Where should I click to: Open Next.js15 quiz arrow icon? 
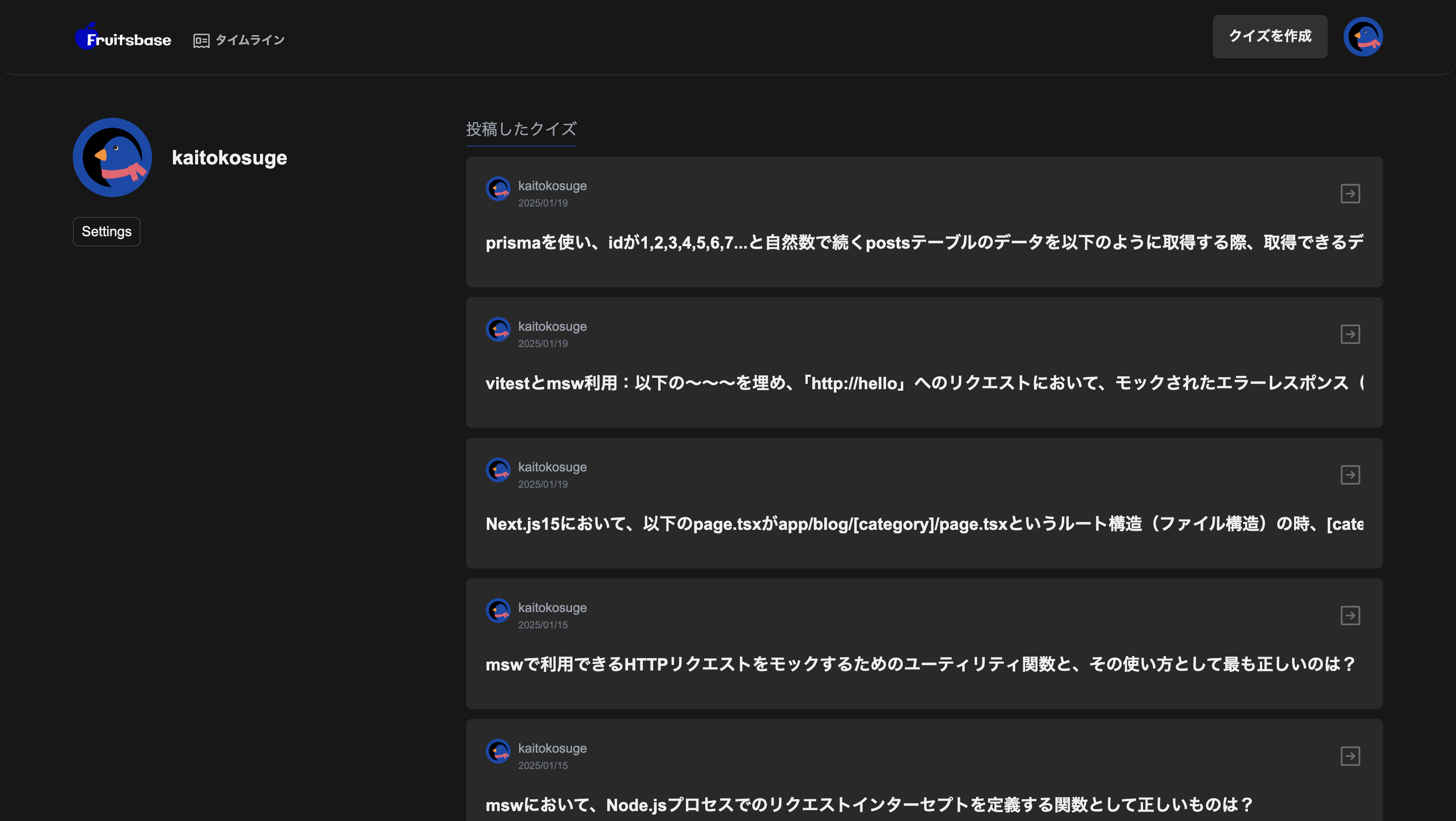coord(1350,475)
